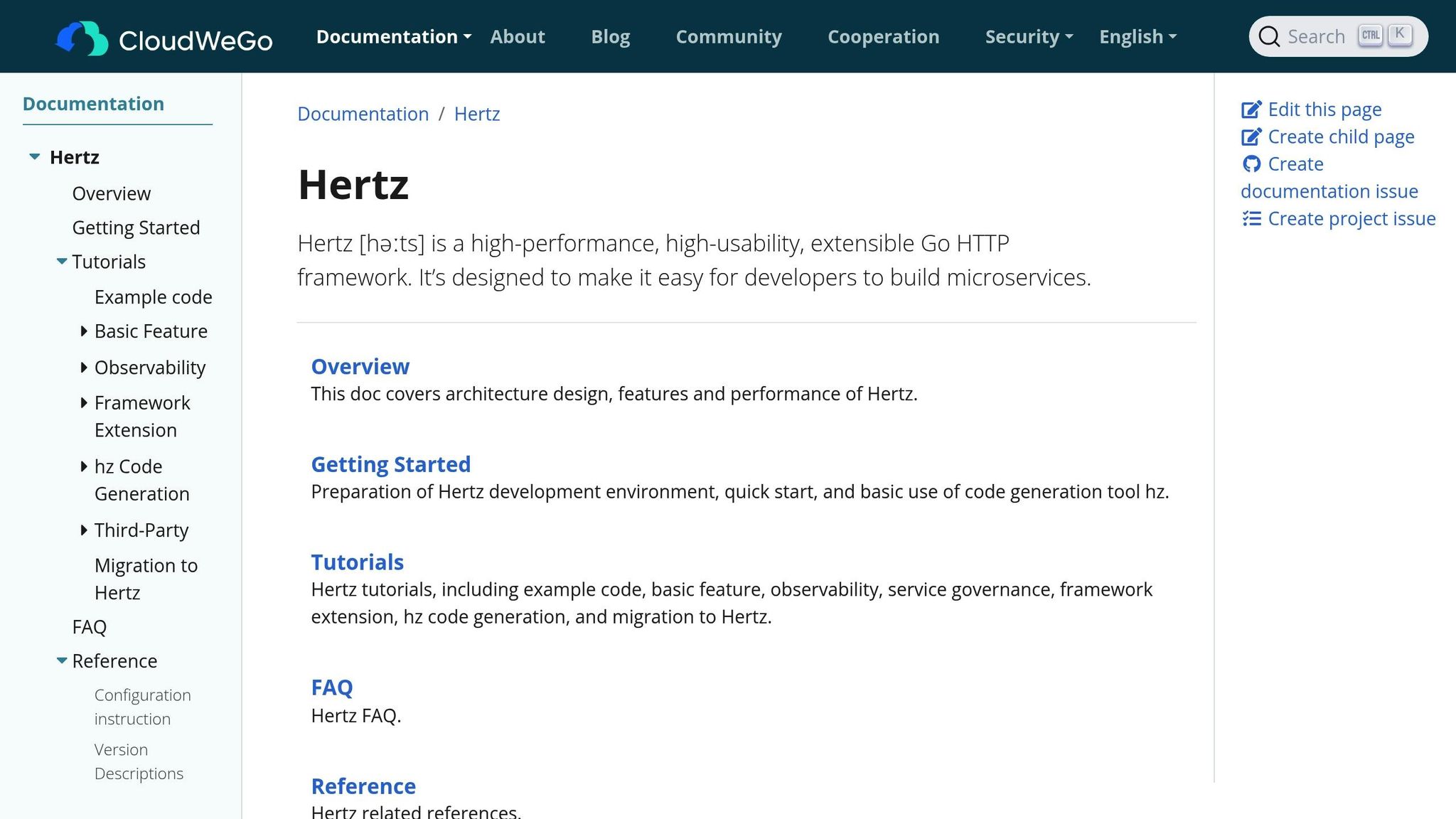
Task: Select Overview in the sidebar tree
Action: pos(112,193)
